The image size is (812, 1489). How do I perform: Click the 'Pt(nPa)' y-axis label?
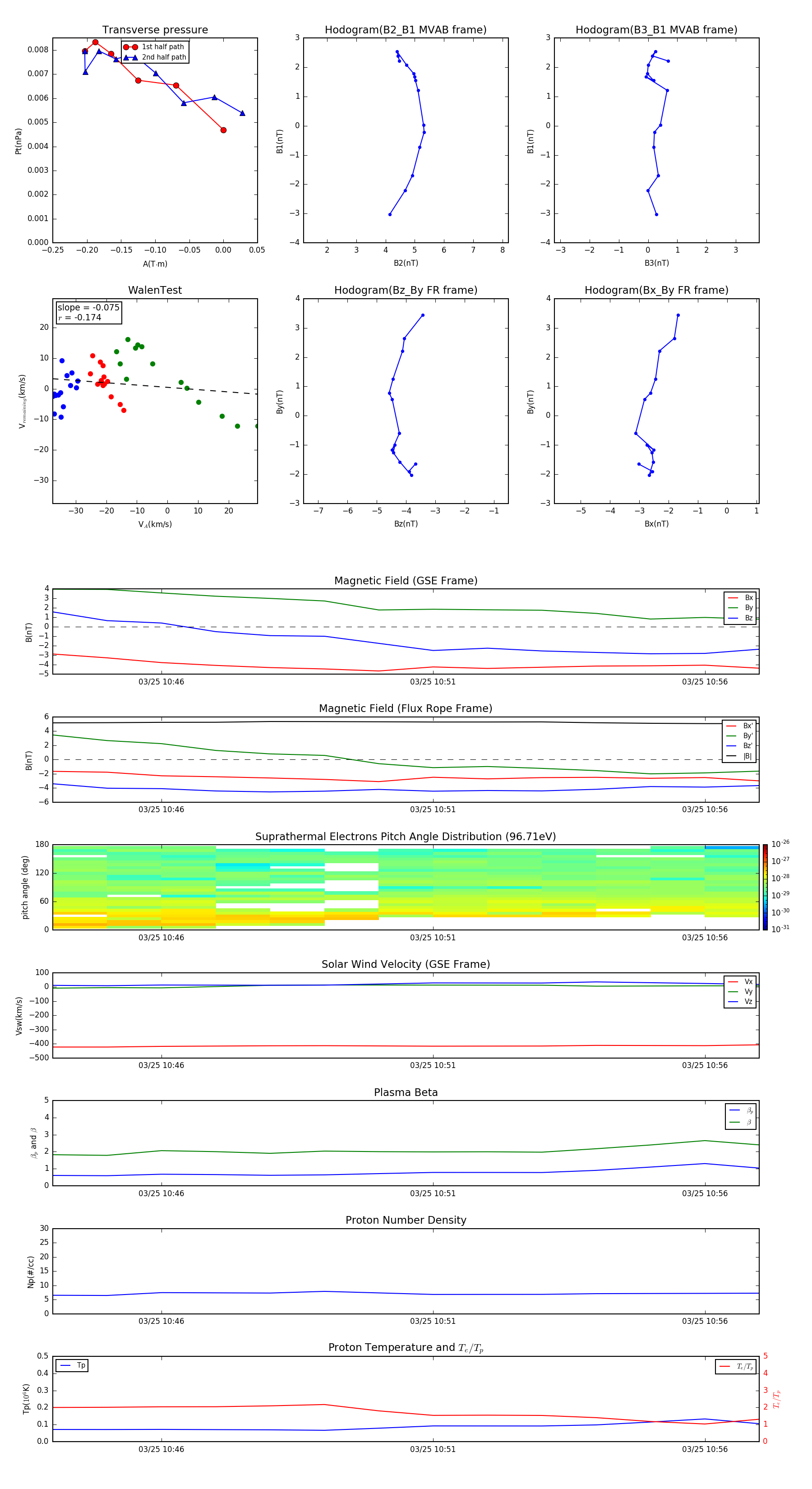point(18,141)
